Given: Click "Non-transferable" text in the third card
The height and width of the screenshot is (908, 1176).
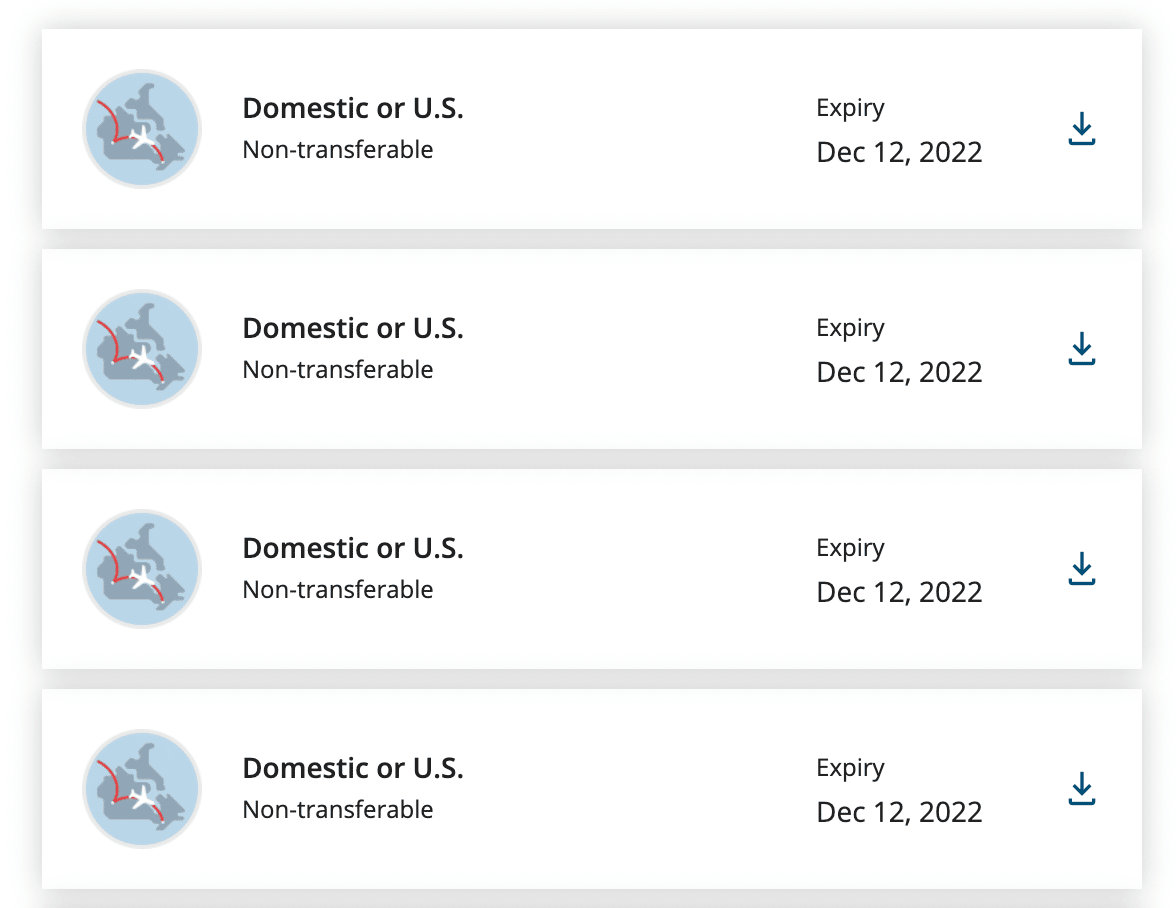Looking at the screenshot, I should (338, 590).
